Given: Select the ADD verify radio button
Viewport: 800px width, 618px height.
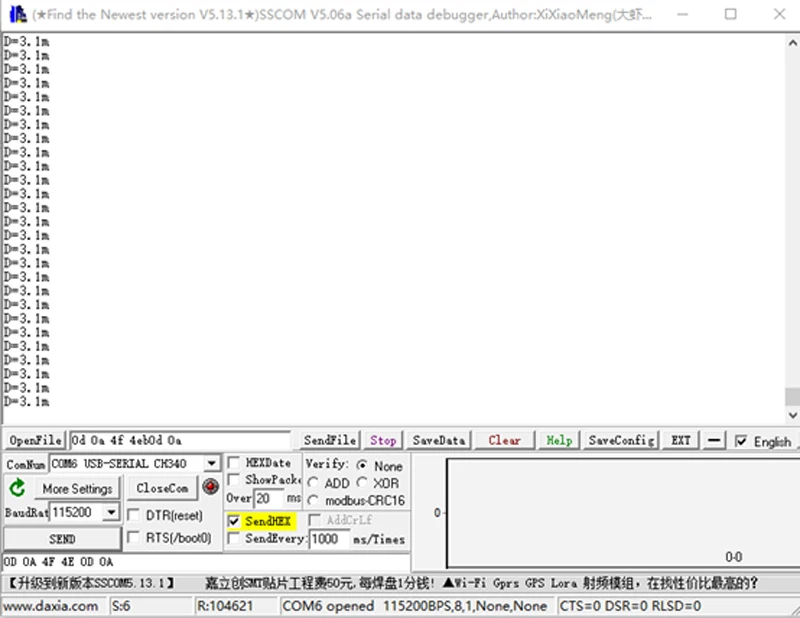Looking at the screenshot, I should tap(313, 483).
